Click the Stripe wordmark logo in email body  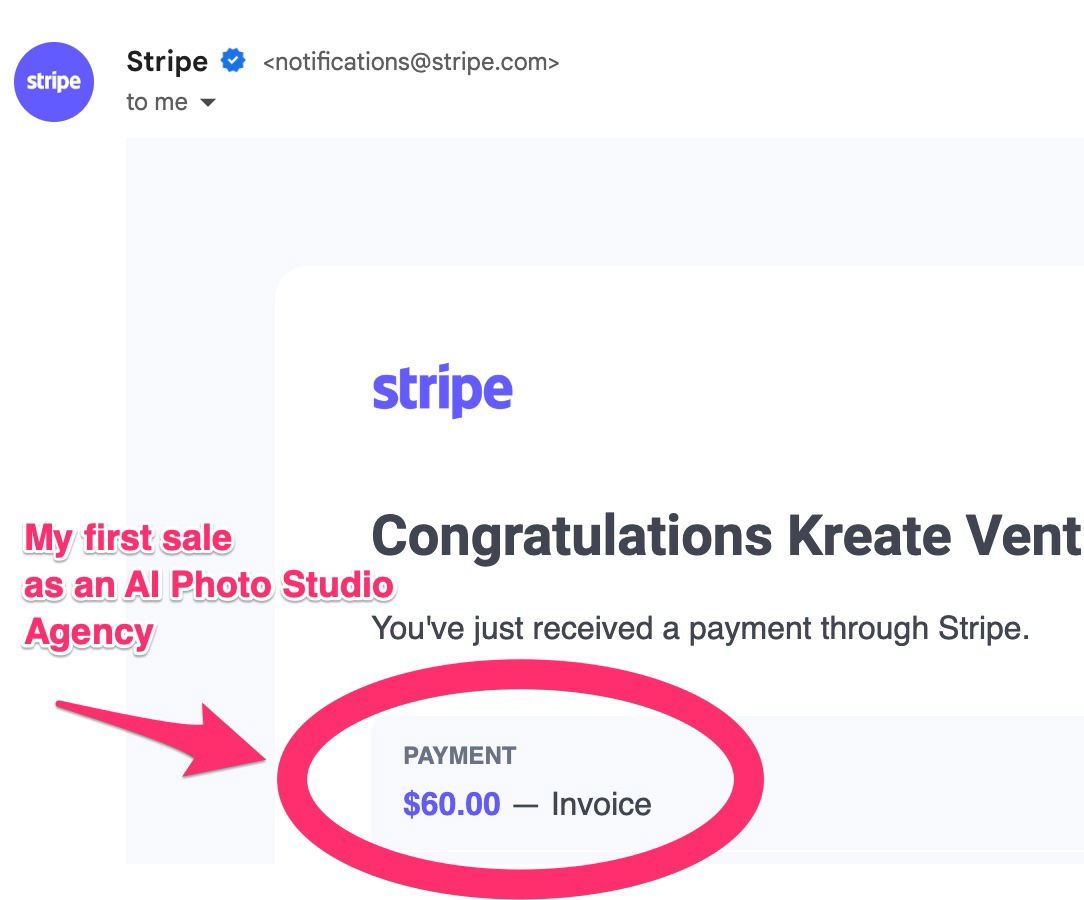(442, 390)
